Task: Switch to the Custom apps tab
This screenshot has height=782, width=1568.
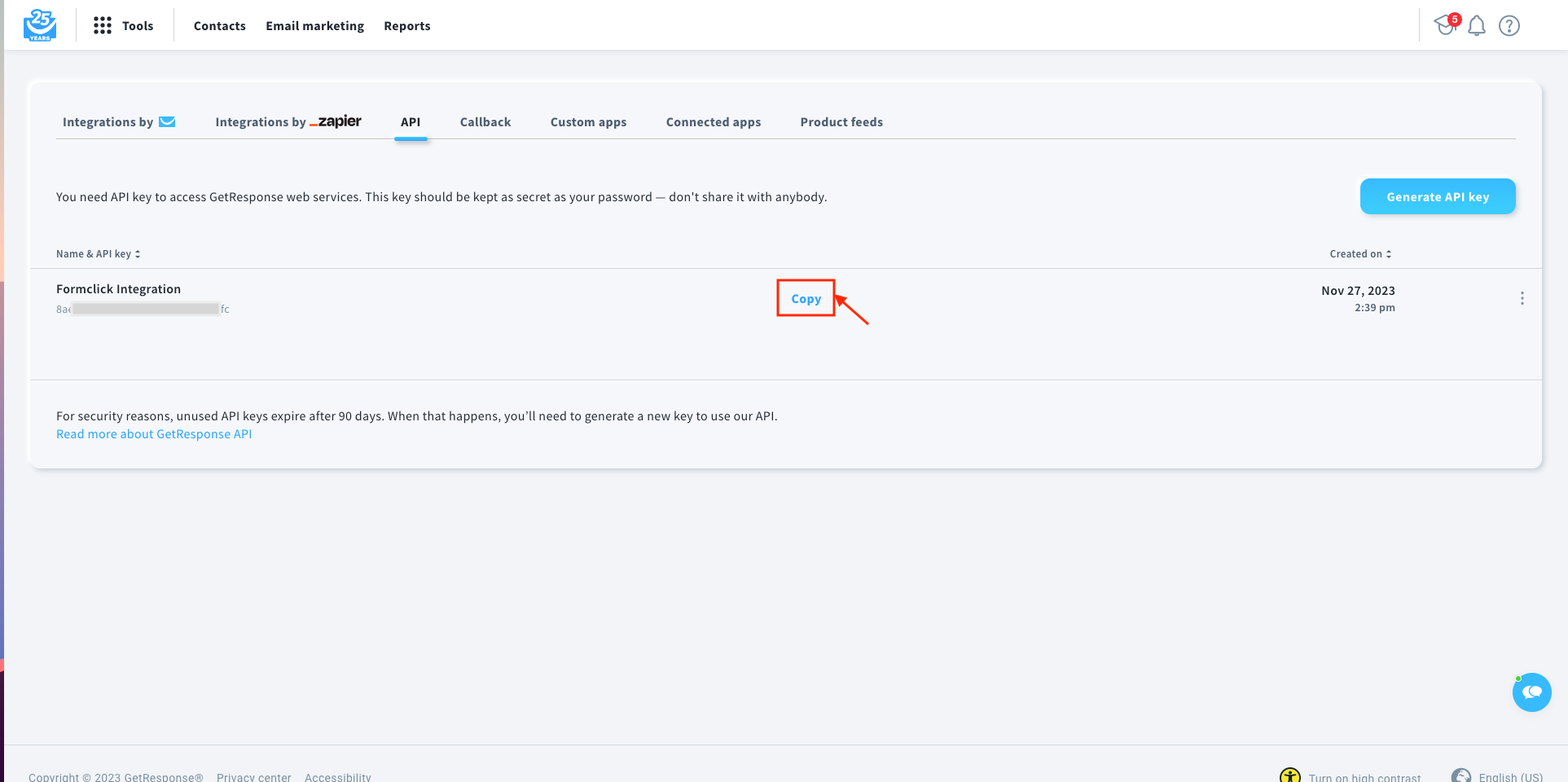Action: click(589, 122)
